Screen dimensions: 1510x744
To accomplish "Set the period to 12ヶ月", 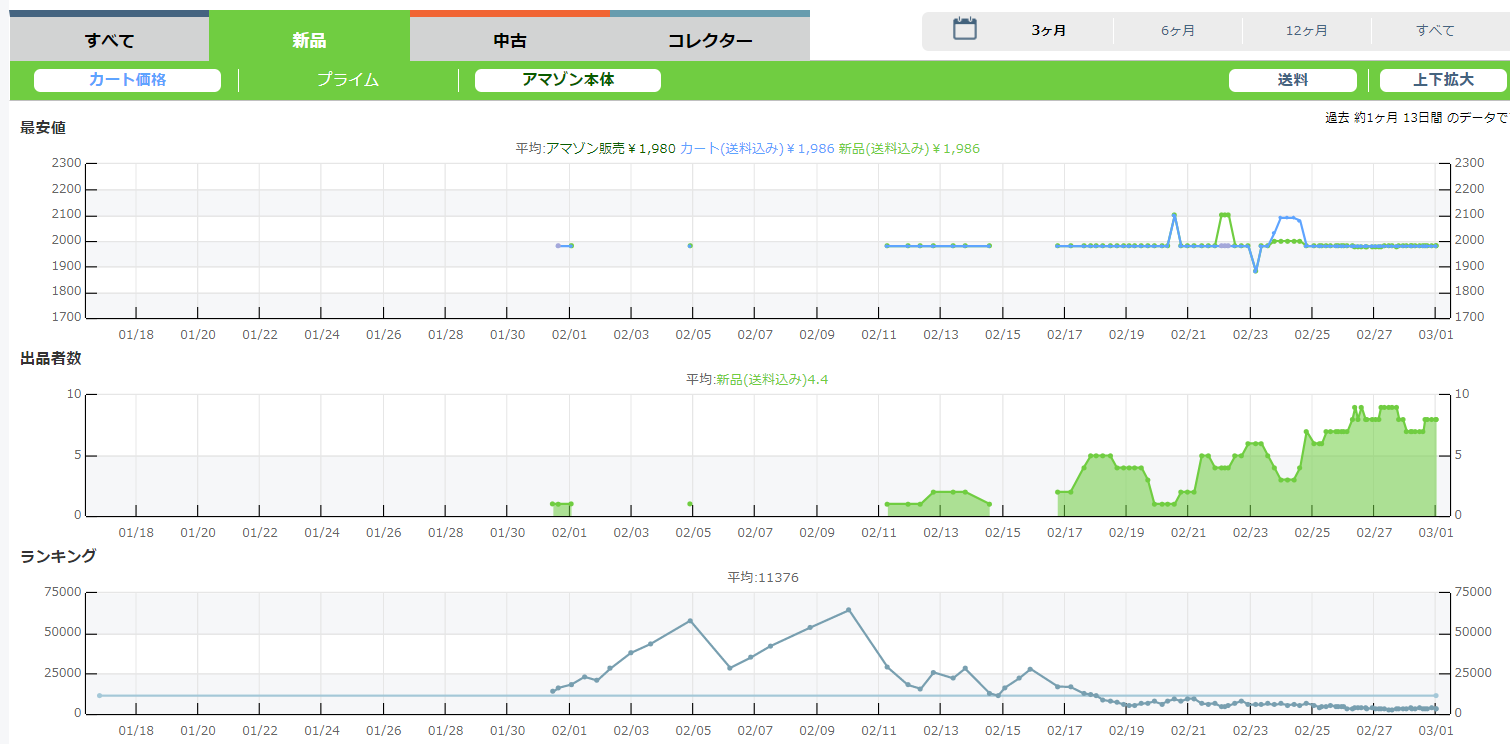I will [x=1306, y=31].
